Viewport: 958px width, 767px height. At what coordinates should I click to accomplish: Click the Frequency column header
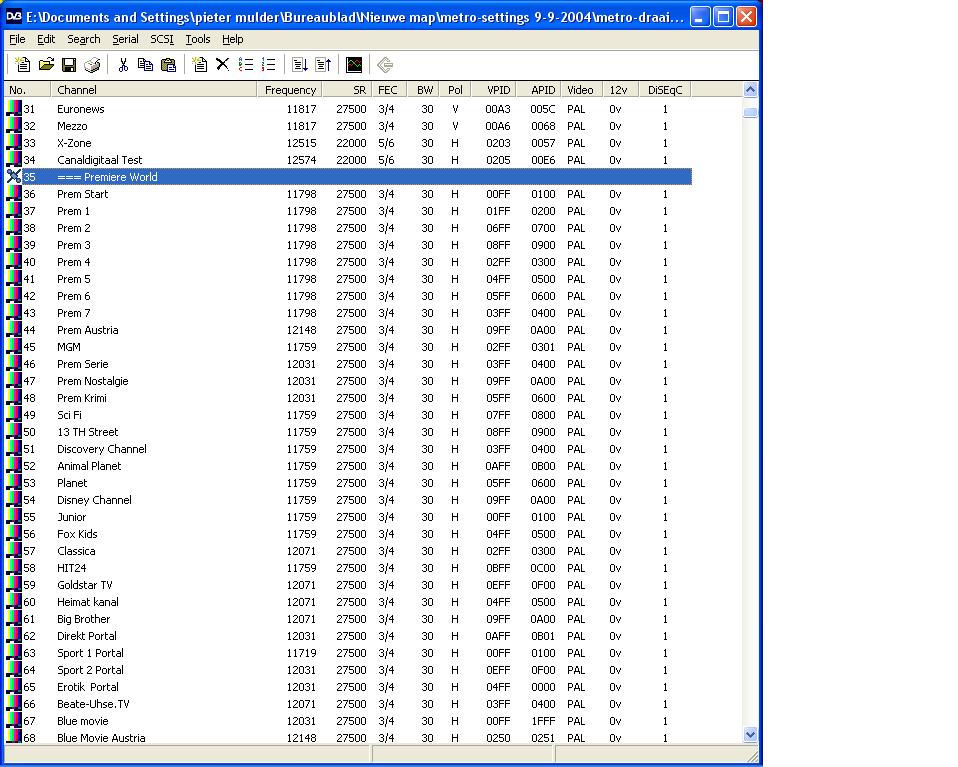[290, 90]
